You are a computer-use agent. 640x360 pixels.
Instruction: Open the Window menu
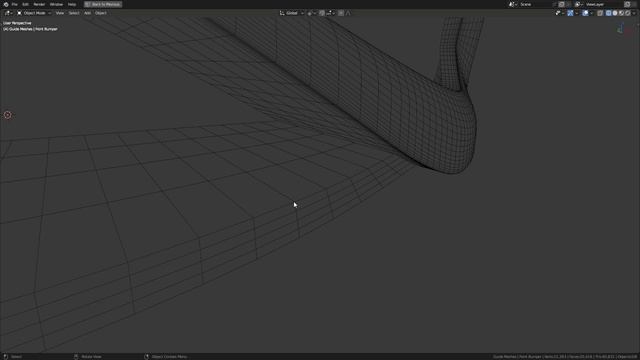56,4
